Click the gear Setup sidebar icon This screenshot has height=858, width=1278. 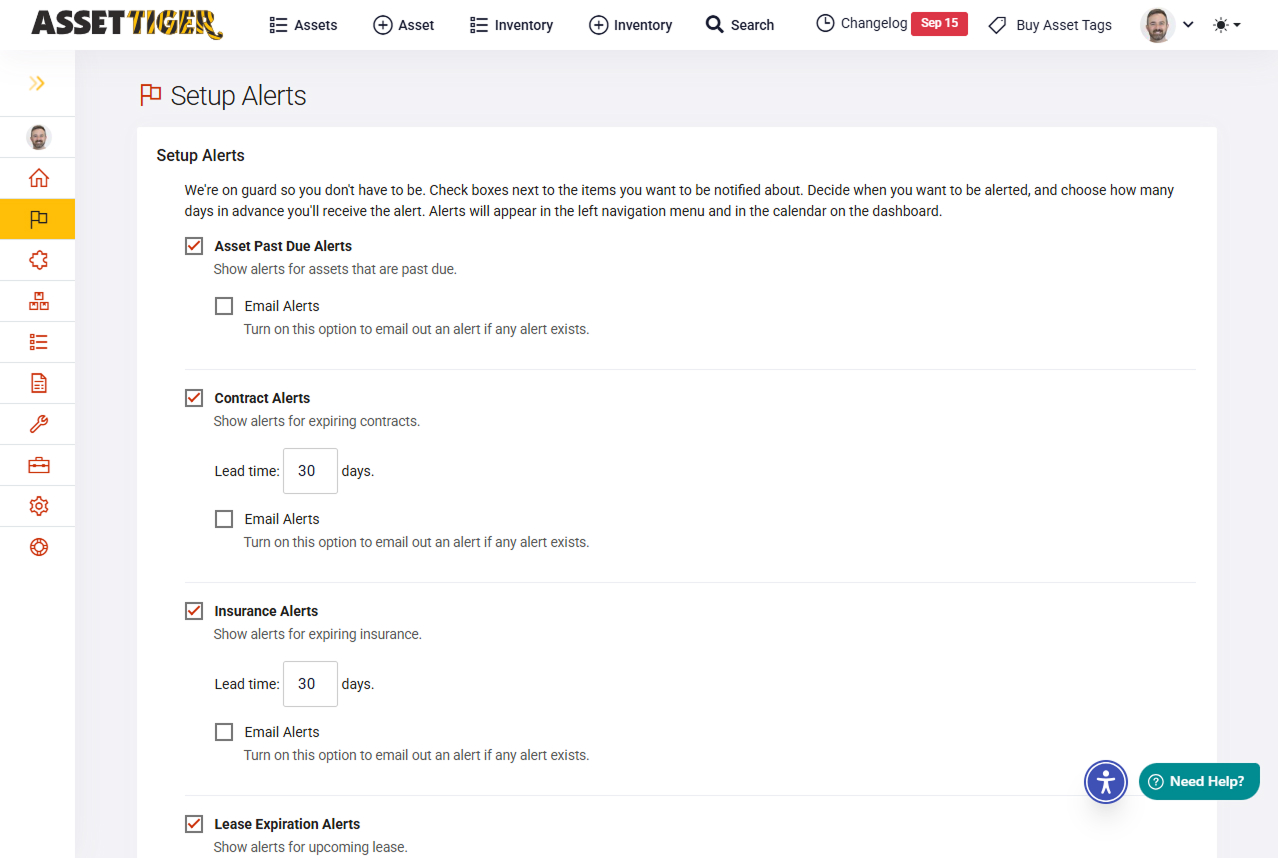(38, 506)
